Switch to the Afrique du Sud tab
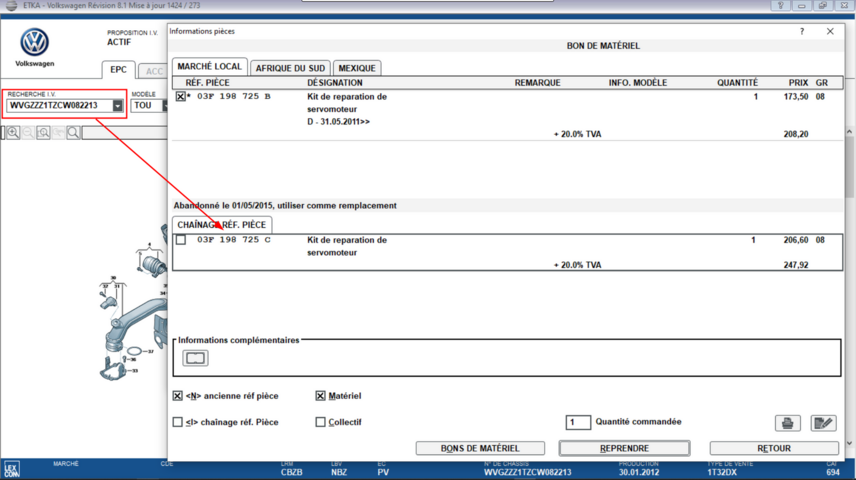The width and height of the screenshot is (856, 480). click(290, 68)
